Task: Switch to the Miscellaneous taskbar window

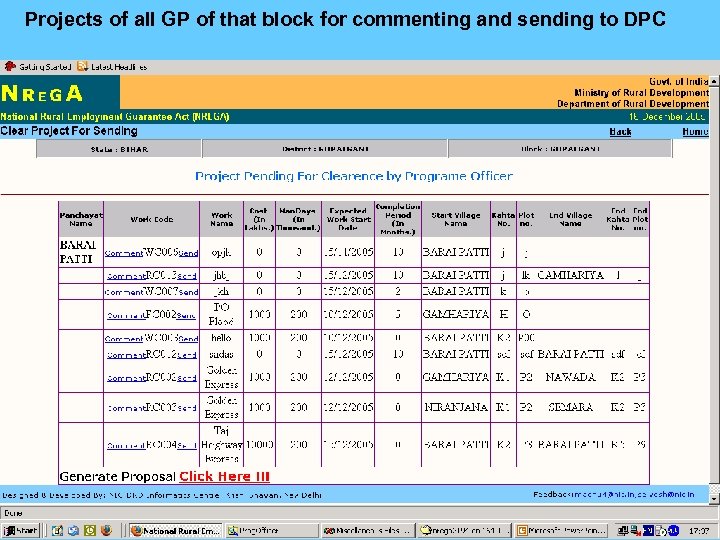Action: coord(368,531)
